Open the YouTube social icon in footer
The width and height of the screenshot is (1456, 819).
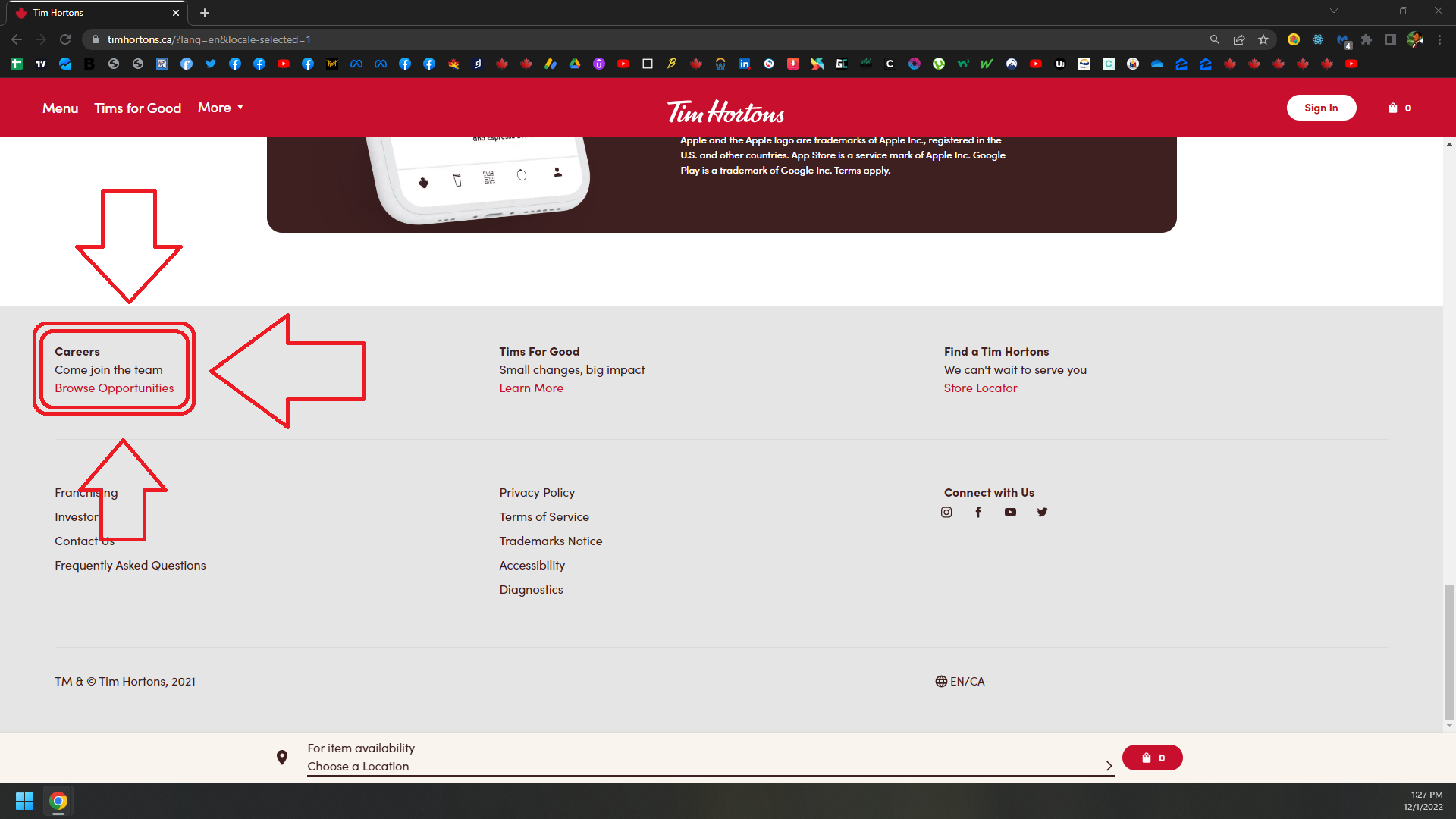click(1010, 513)
